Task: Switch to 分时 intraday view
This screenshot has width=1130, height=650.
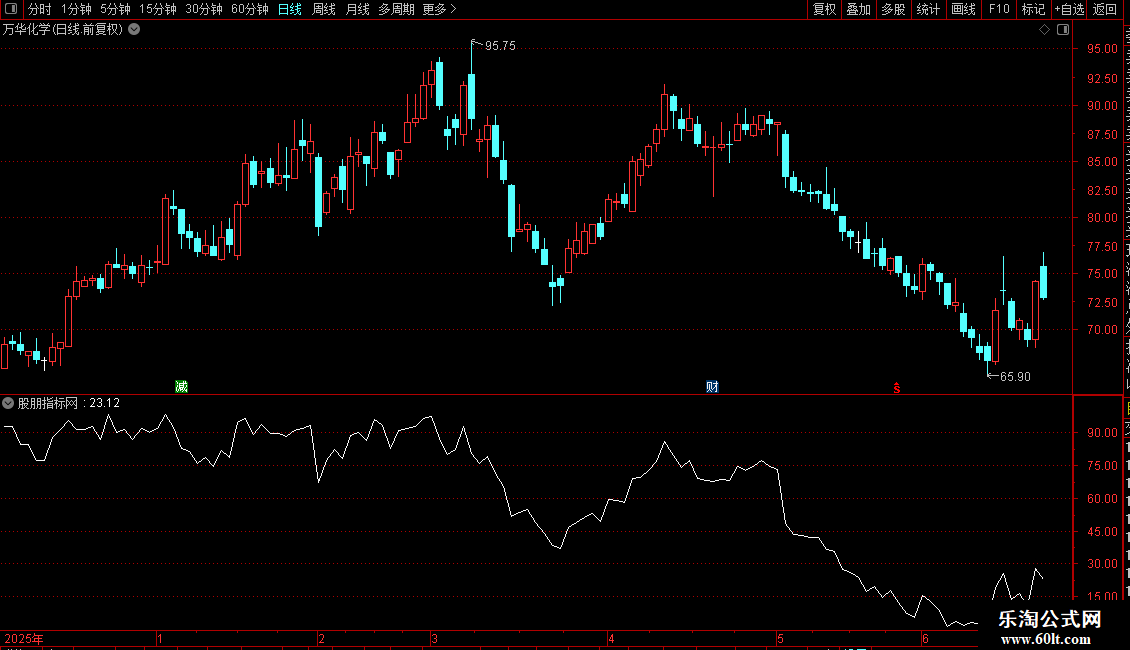Action: coord(40,9)
